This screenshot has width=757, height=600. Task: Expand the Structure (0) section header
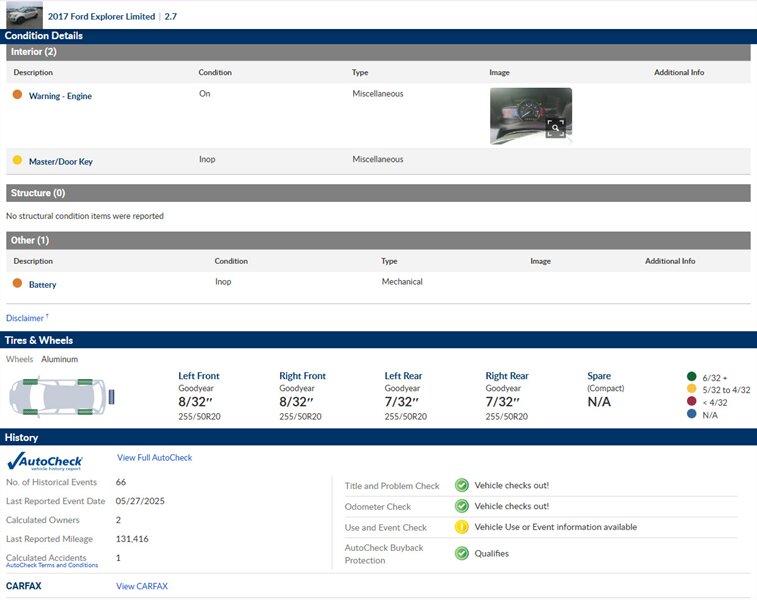click(x=378, y=193)
